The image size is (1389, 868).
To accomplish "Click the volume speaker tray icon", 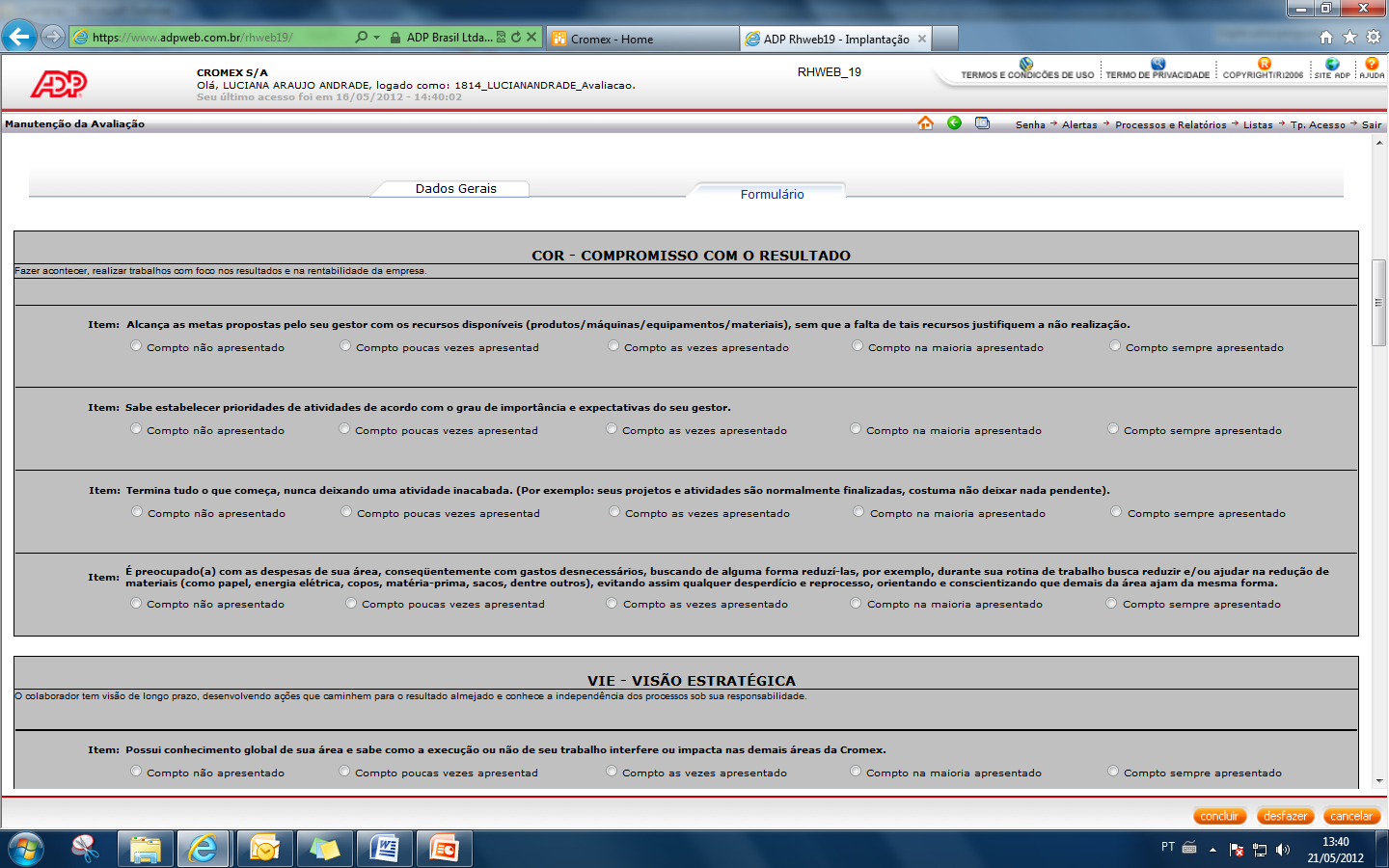I will (x=1282, y=850).
